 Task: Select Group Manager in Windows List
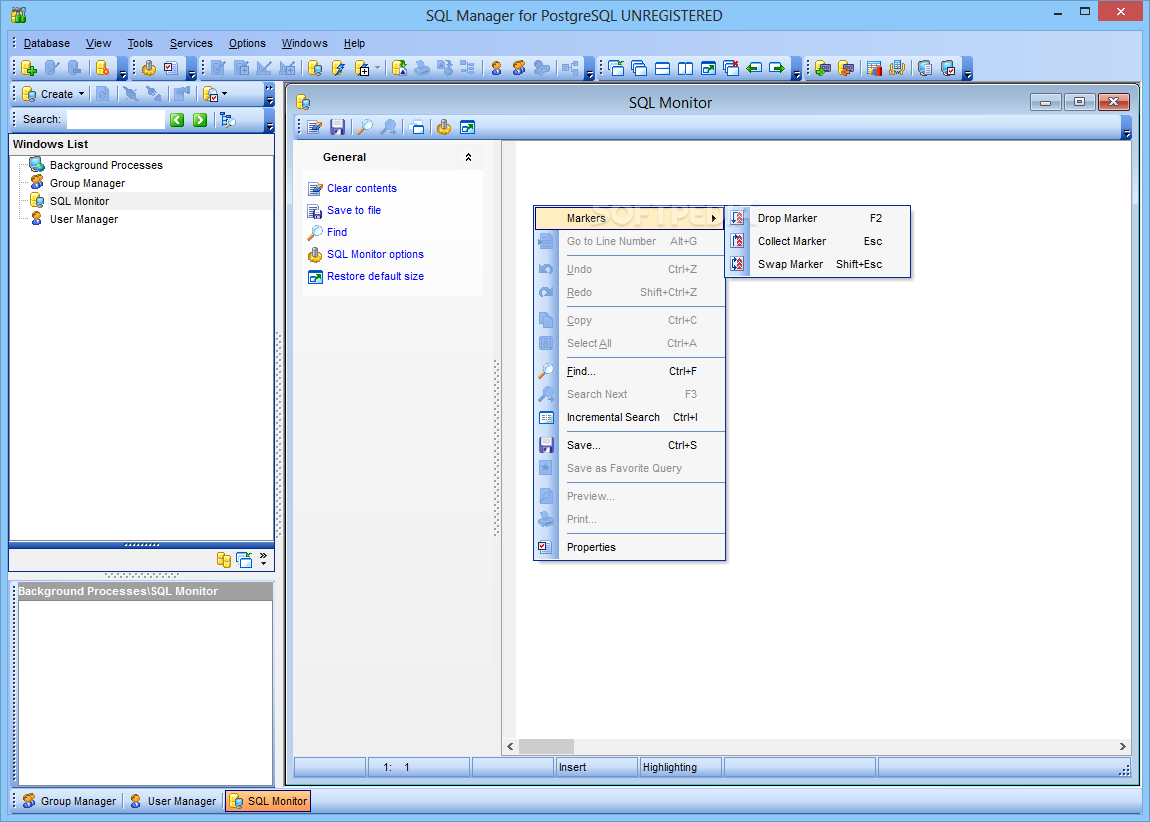pos(87,183)
